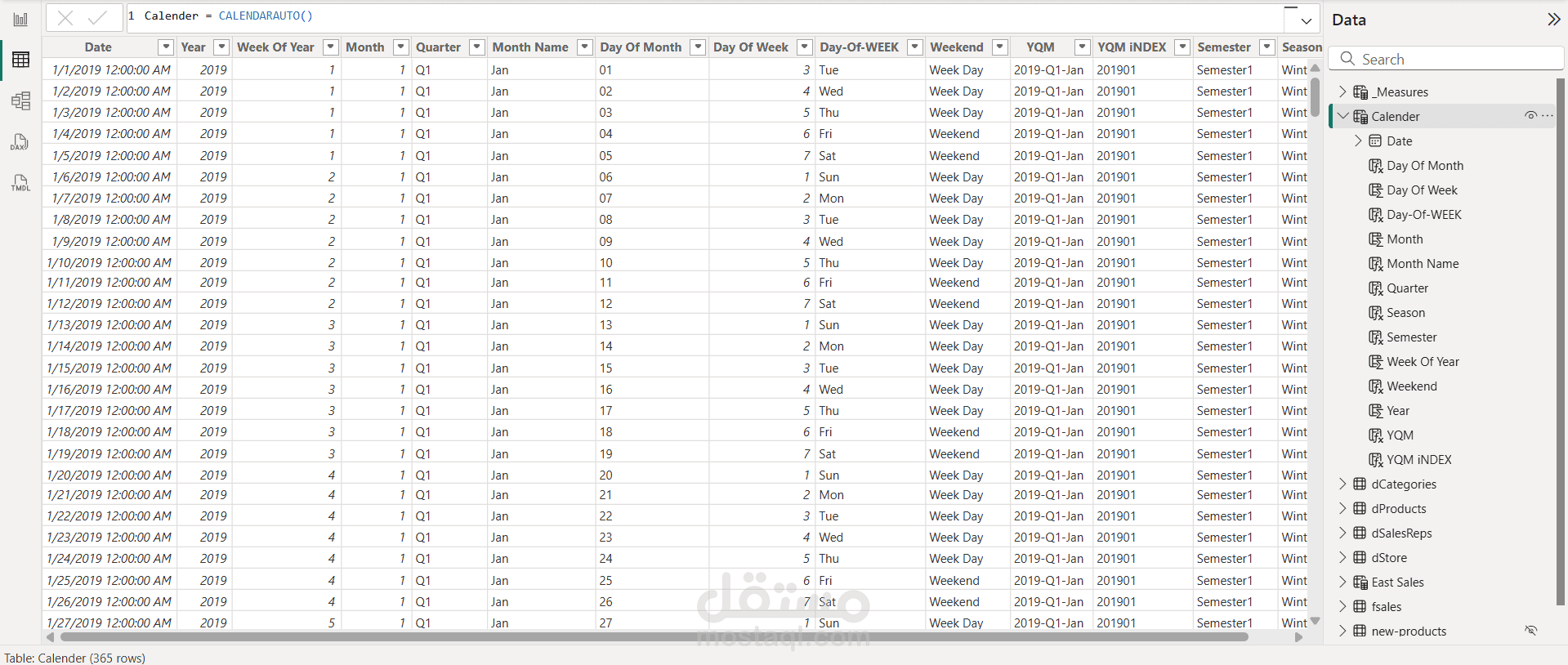This screenshot has width=1568, height=665.
Task: Expand the fsales table
Action: [x=1342, y=606]
